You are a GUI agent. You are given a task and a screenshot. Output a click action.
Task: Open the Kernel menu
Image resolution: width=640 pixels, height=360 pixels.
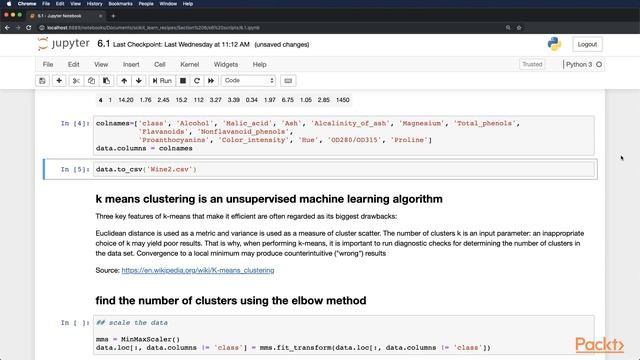189,64
